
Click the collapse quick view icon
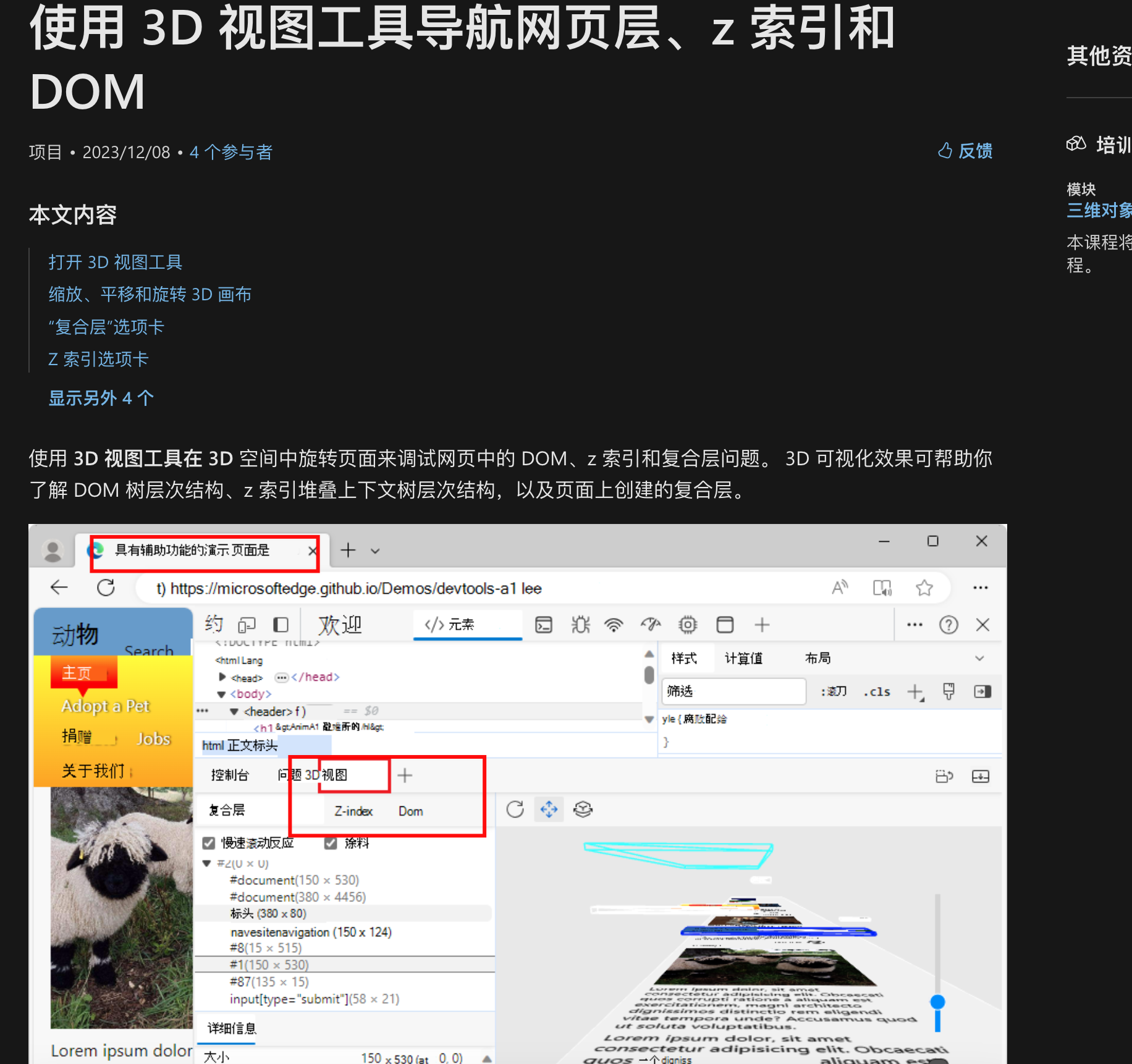[x=981, y=776]
